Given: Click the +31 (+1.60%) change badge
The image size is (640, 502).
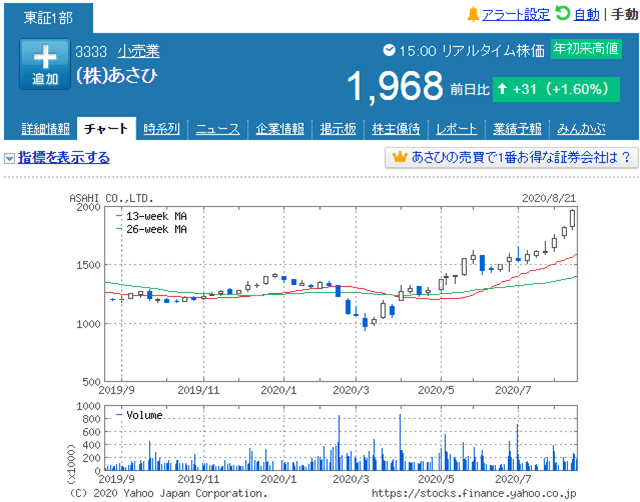Looking at the screenshot, I should [556, 89].
